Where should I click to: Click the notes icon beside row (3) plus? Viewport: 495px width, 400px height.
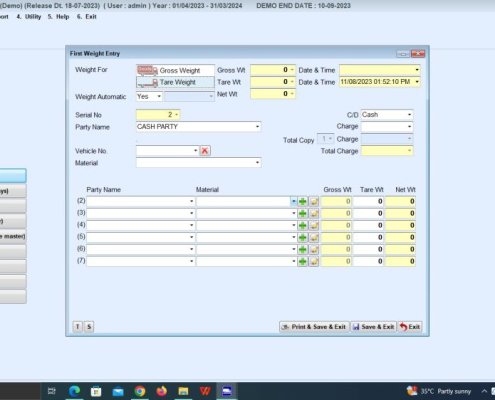(x=314, y=213)
